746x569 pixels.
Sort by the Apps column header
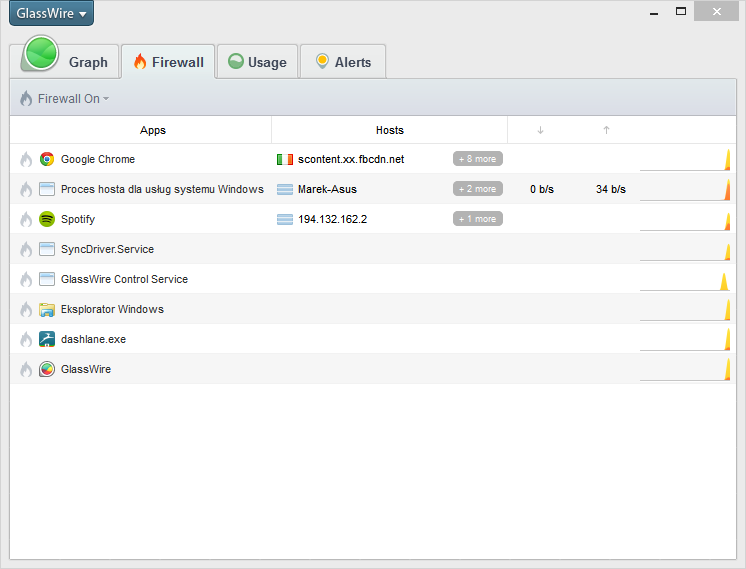pyautogui.click(x=153, y=130)
